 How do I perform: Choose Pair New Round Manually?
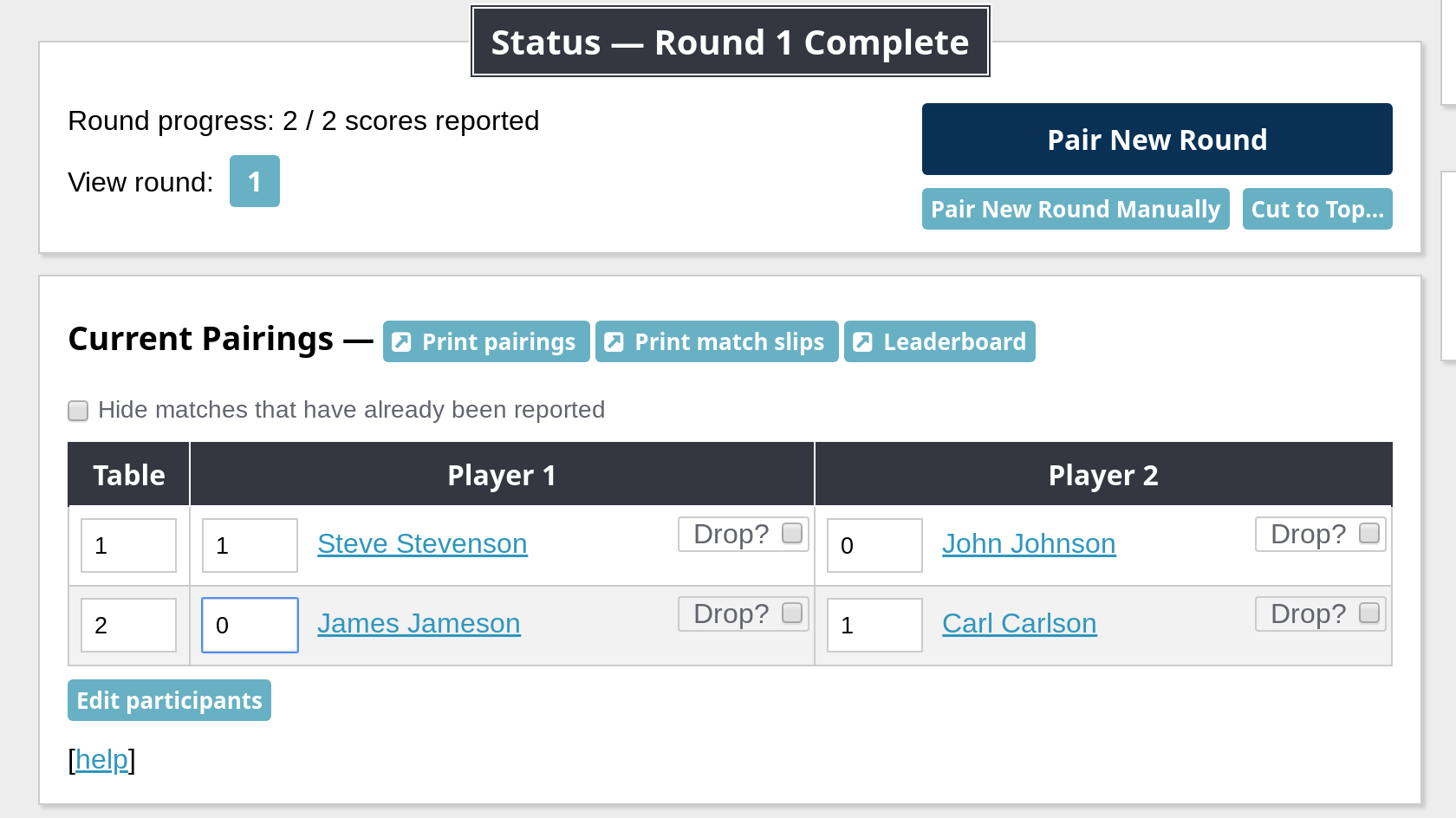[1075, 210]
